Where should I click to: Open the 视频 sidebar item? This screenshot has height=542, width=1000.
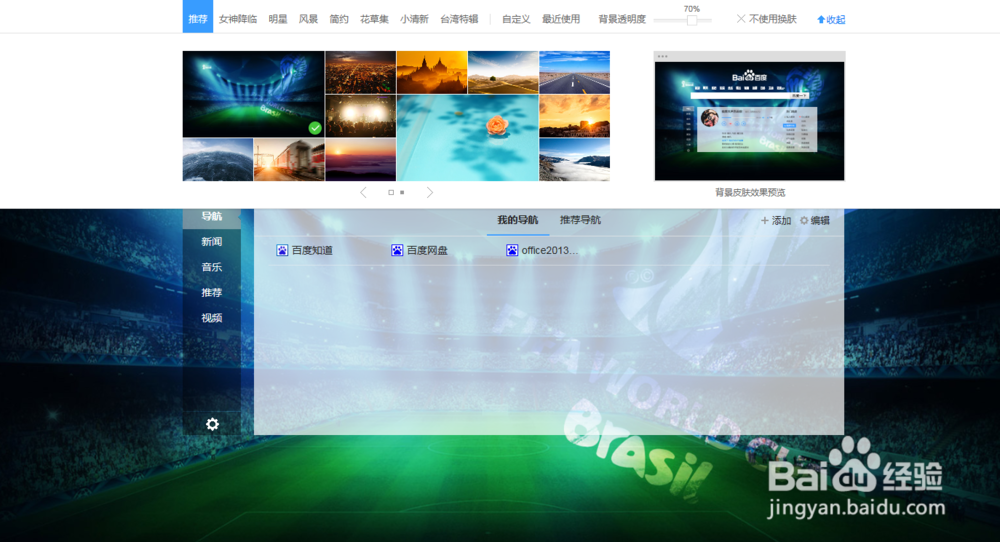pyautogui.click(x=212, y=318)
